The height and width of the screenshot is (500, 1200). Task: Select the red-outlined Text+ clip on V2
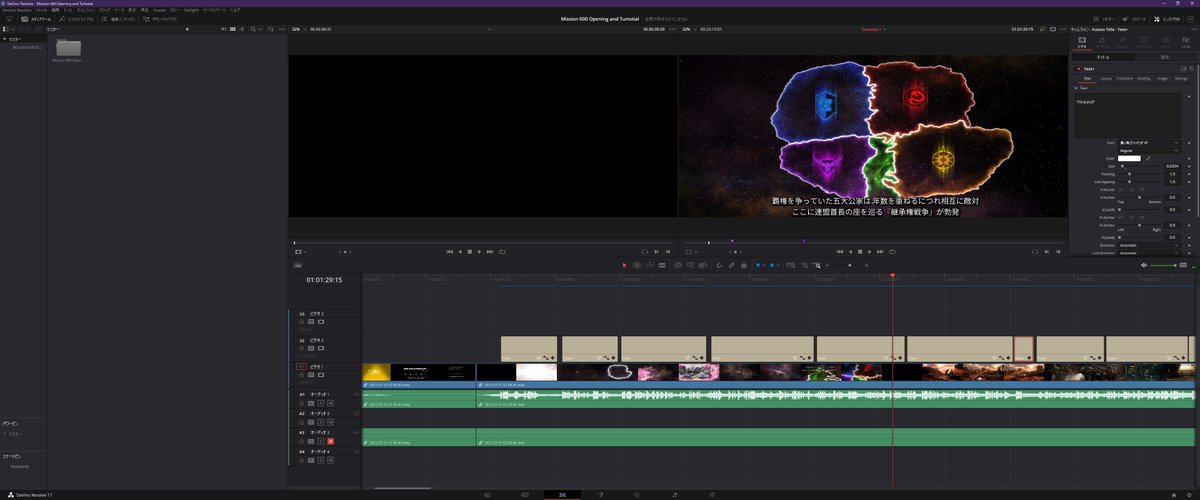[x=1023, y=348]
